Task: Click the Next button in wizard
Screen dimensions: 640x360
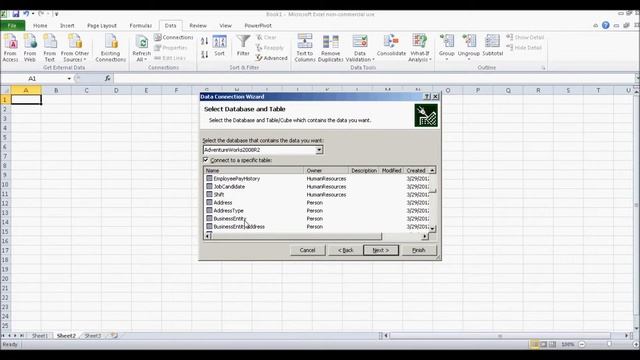Action: pyautogui.click(x=380, y=250)
